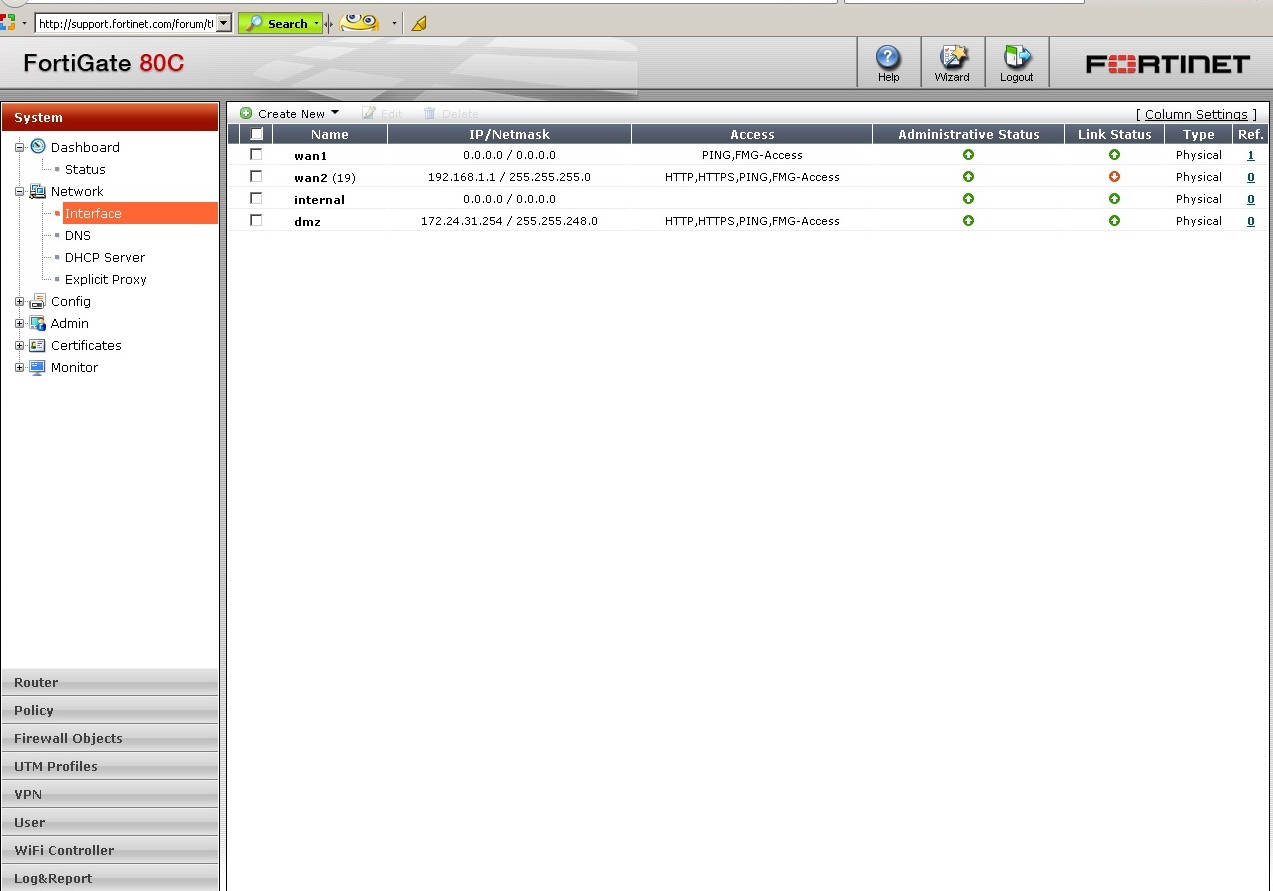
Task: Open the Create New dropdown arrow
Action: pyautogui.click(x=335, y=113)
